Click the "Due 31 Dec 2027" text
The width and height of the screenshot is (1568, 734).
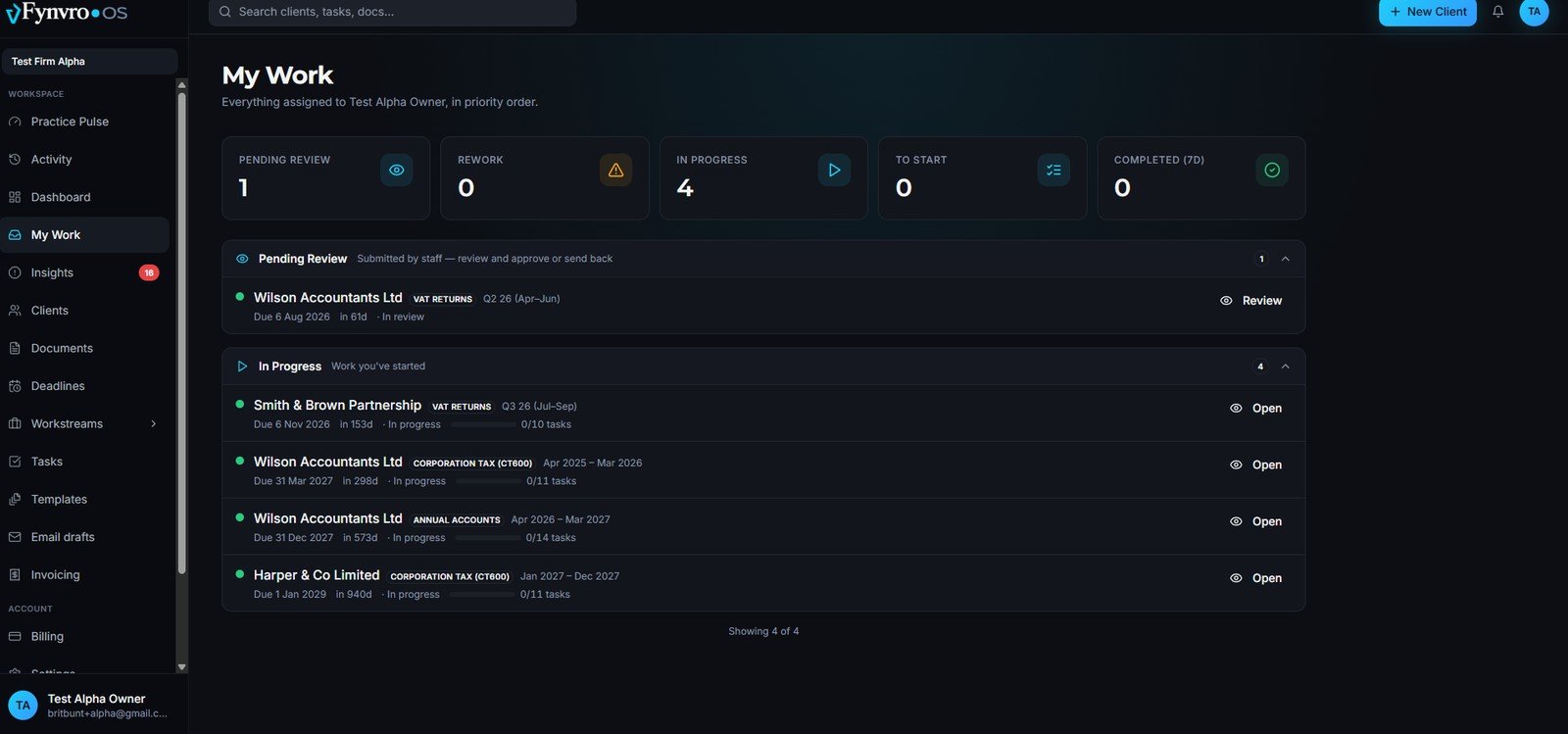pyautogui.click(x=293, y=537)
